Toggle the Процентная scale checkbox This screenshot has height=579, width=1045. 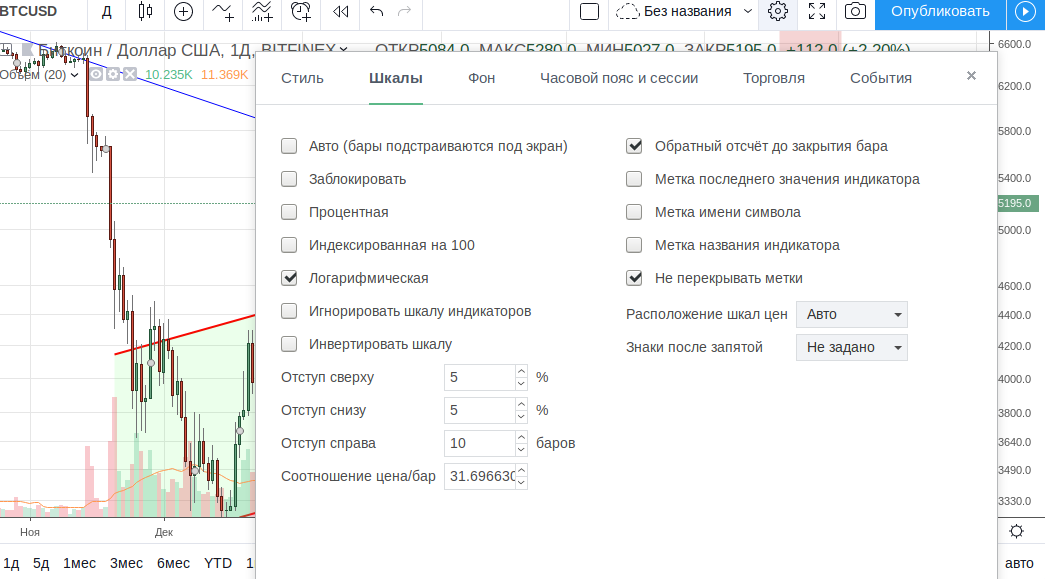[290, 212]
